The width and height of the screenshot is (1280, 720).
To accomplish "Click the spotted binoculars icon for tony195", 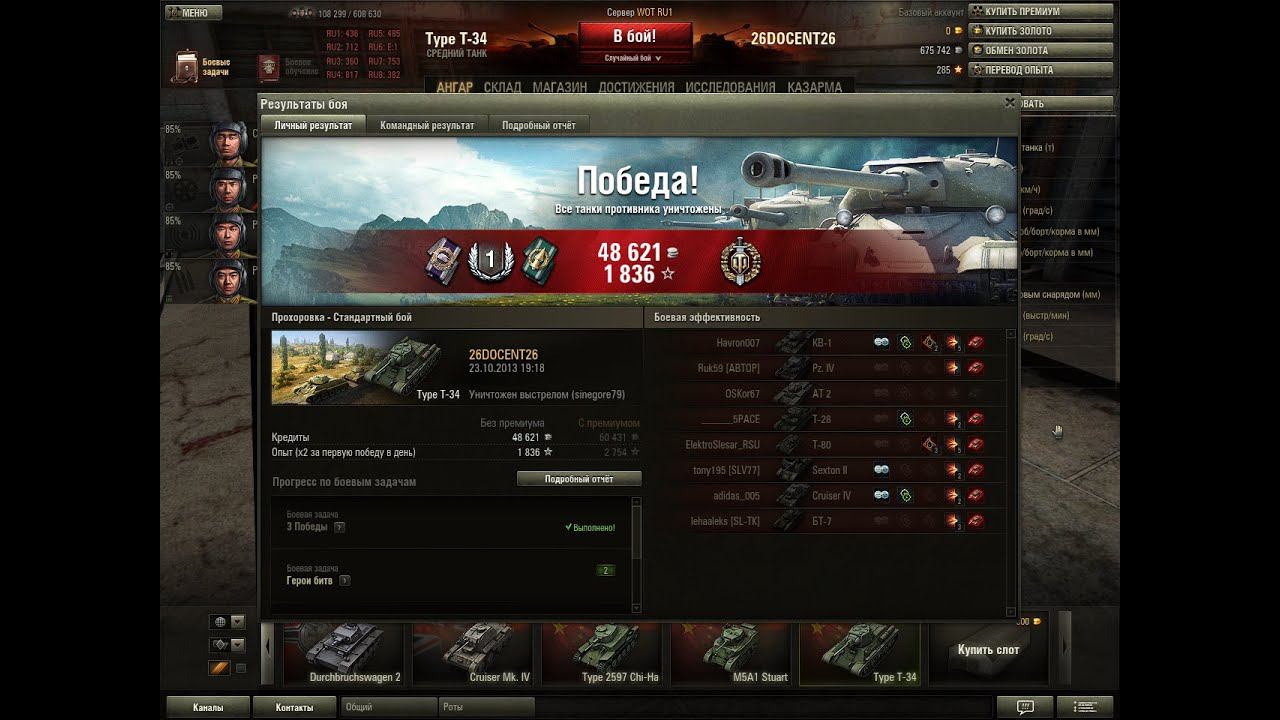I will pyautogui.click(x=881, y=469).
